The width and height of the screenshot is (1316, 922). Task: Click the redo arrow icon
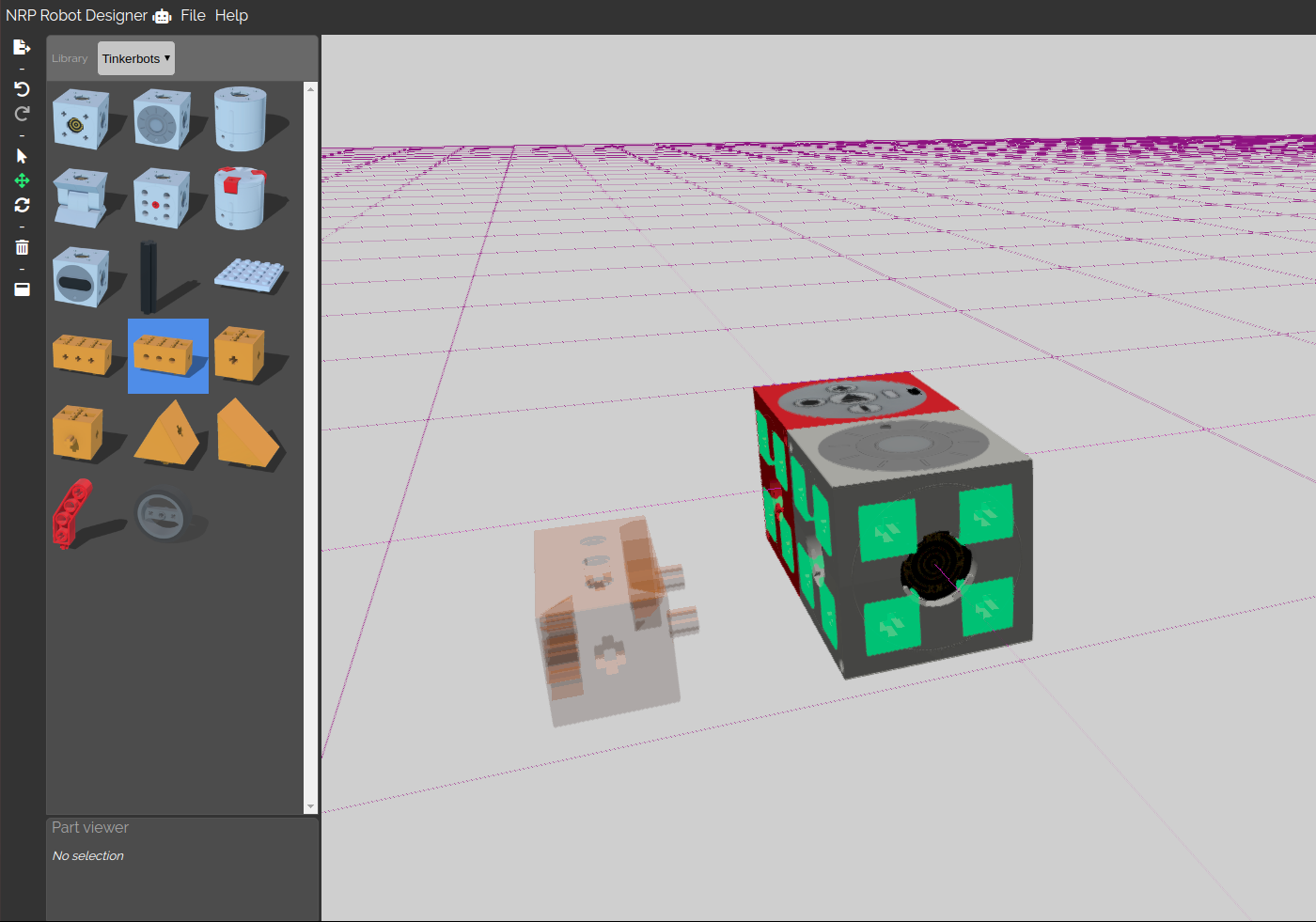[22, 114]
